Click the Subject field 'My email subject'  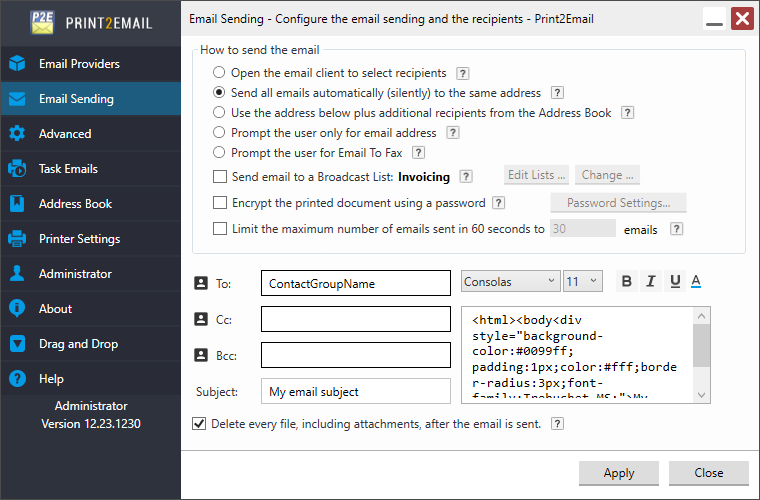(356, 391)
